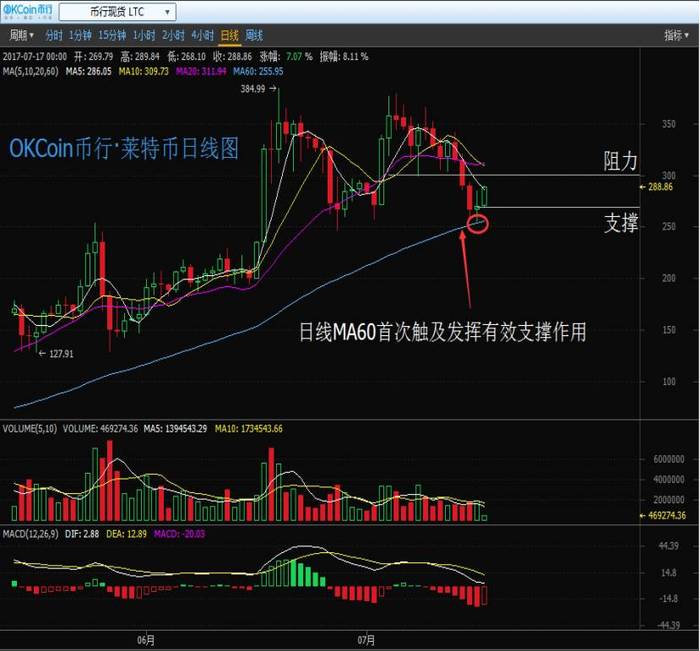Switch to 4小时 timeframe
Screen dimensions: 700x651
[x=203, y=35]
